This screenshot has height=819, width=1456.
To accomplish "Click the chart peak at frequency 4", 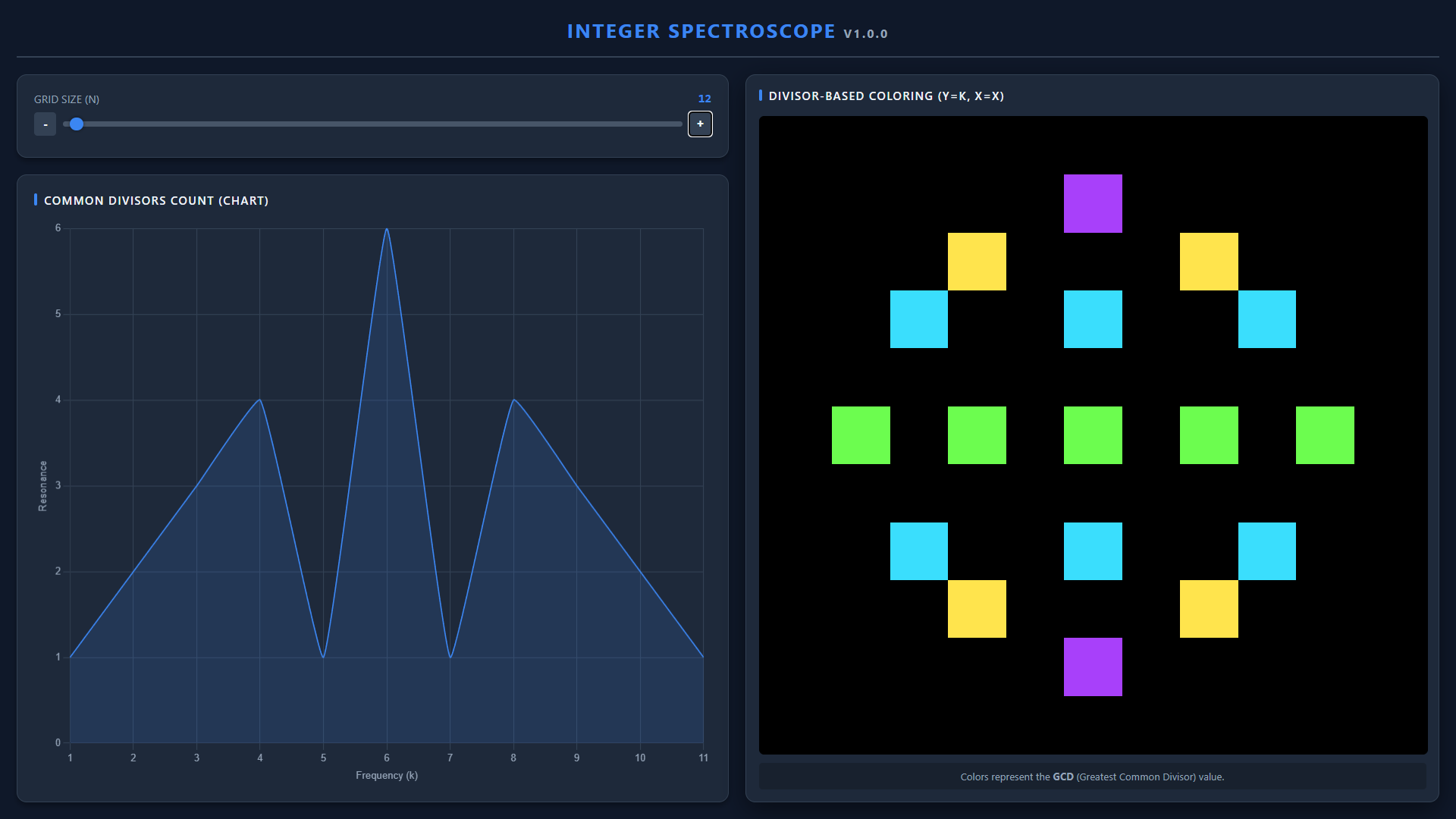I will [x=260, y=400].
